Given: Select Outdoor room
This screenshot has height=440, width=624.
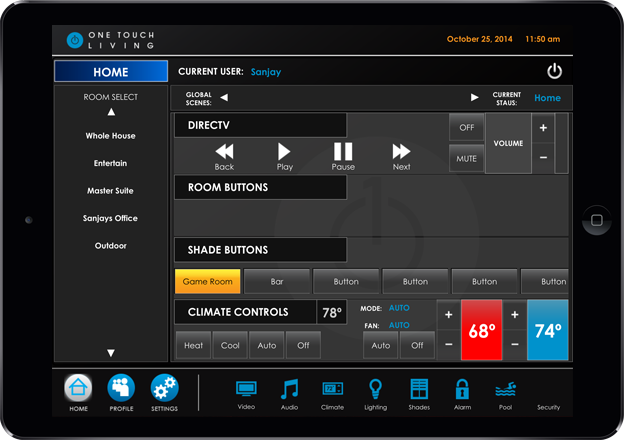Looking at the screenshot, I should pyautogui.click(x=111, y=245).
